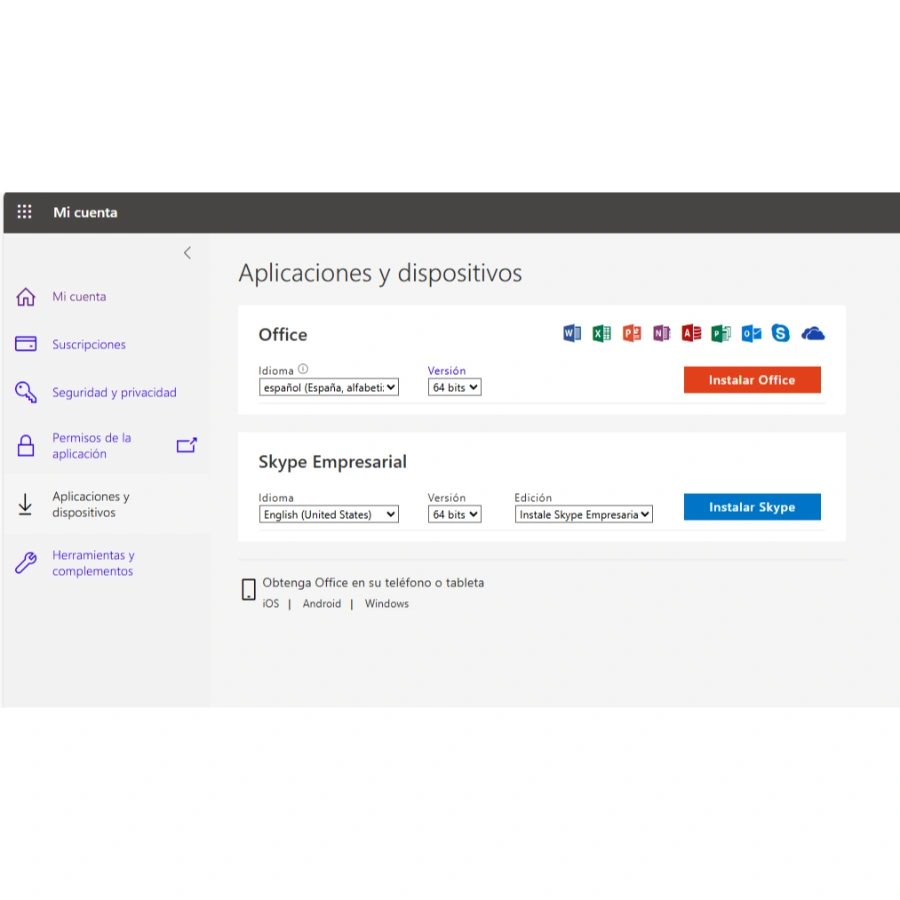Screen dimensions: 900x900
Task: Click the Outlook app icon
Action: [x=751, y=333]
